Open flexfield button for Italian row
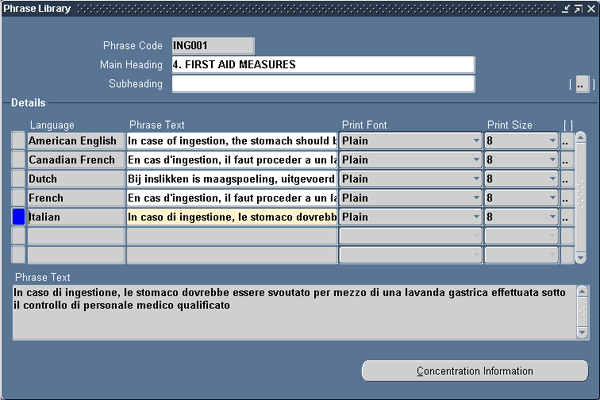The image size is (600, 400). pos(566,217)
